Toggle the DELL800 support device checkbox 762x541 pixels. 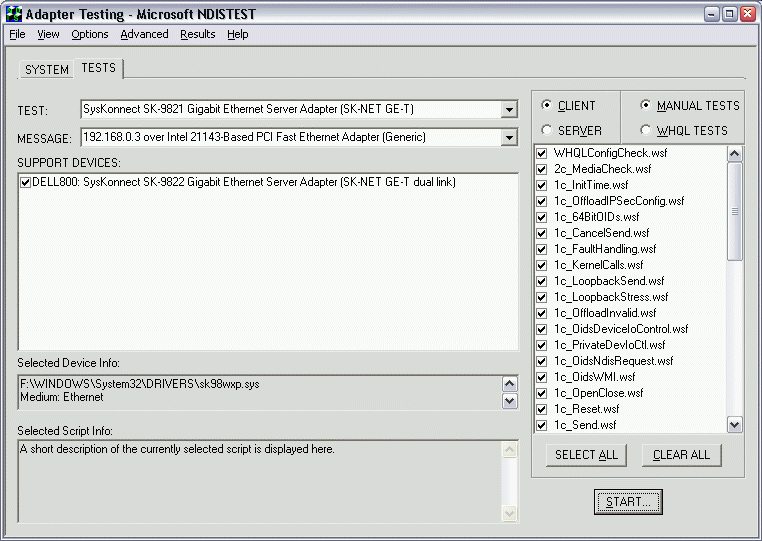25,183
